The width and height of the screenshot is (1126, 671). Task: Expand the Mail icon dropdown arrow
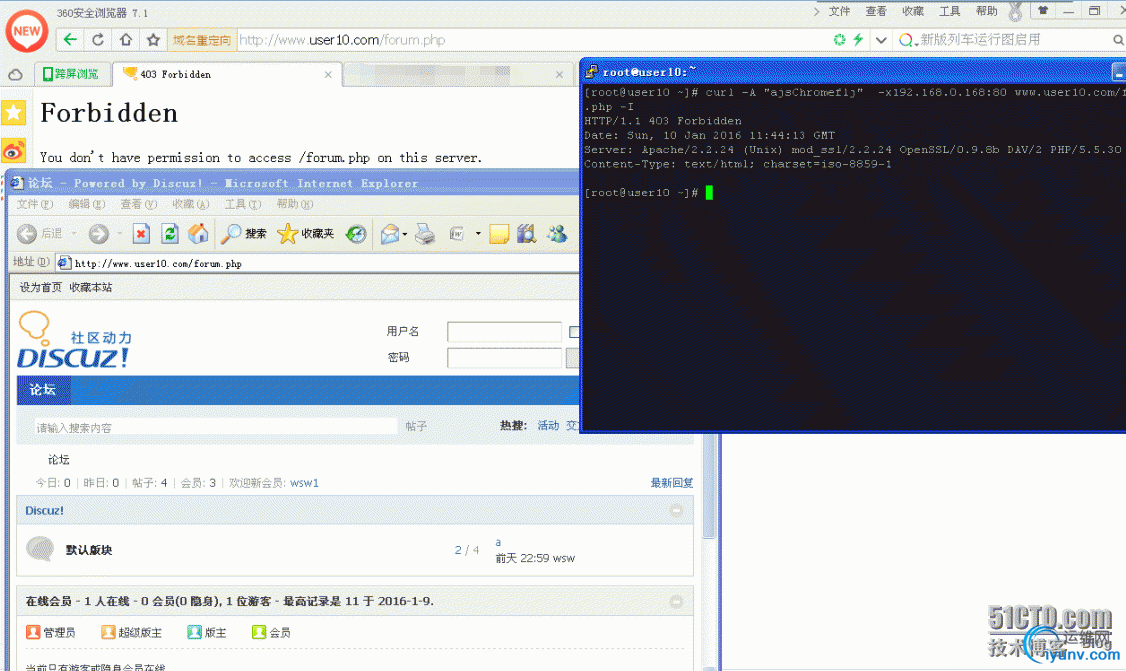click(405, 233)
